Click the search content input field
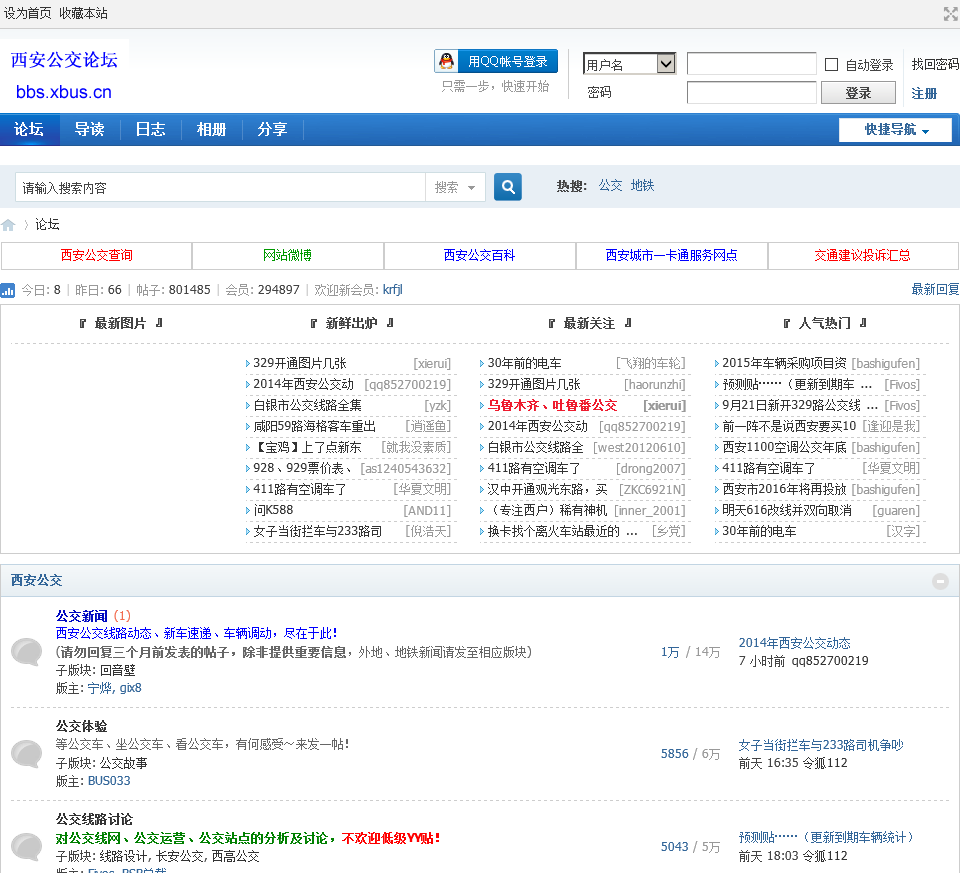 [220, 187]
